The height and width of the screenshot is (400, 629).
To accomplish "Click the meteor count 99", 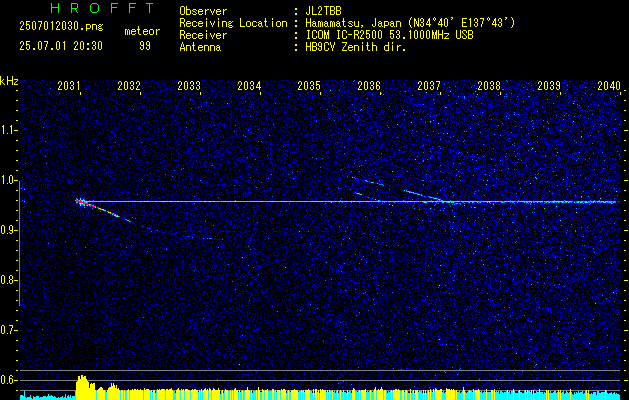I will coord(145,46).
